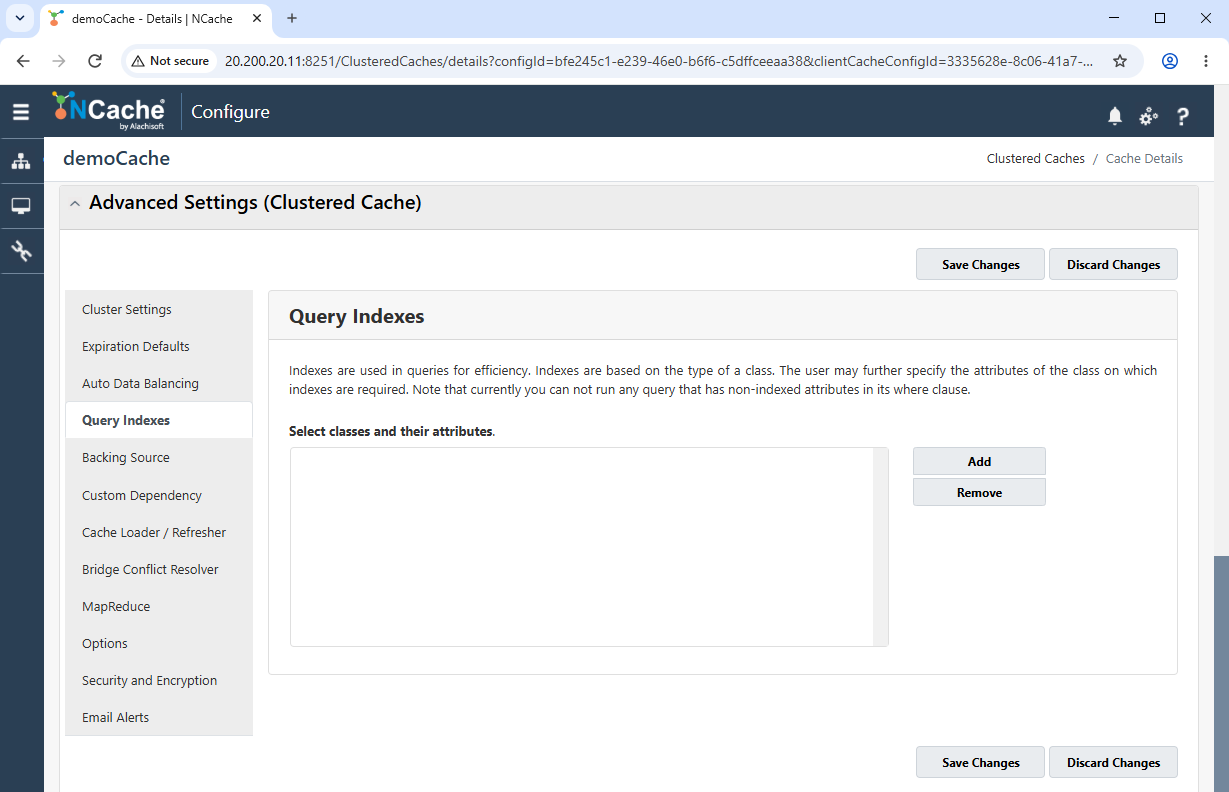Open the hamburger navigation menu
Screen dimensions: 1229x792
click(21, 112)
